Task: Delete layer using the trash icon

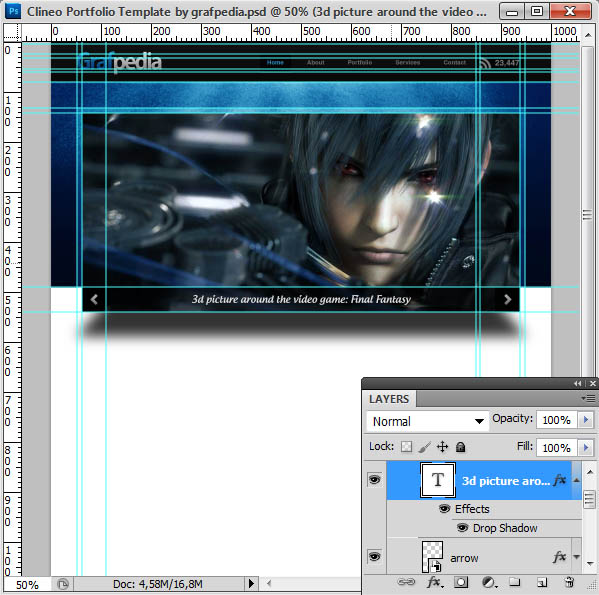Action: click(569, 582)
